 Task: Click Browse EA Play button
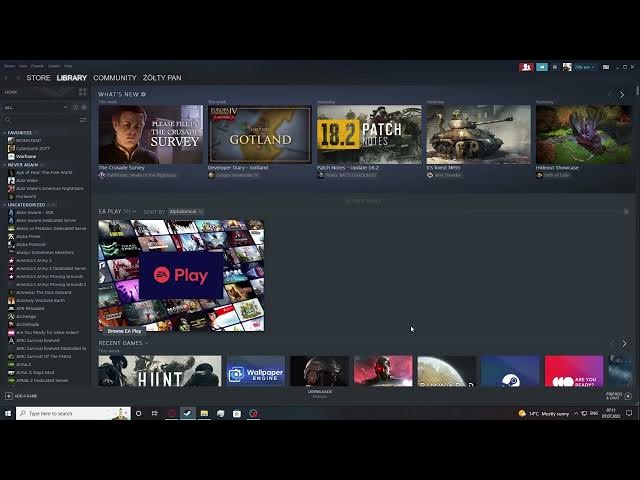click(x=124, y=331)
